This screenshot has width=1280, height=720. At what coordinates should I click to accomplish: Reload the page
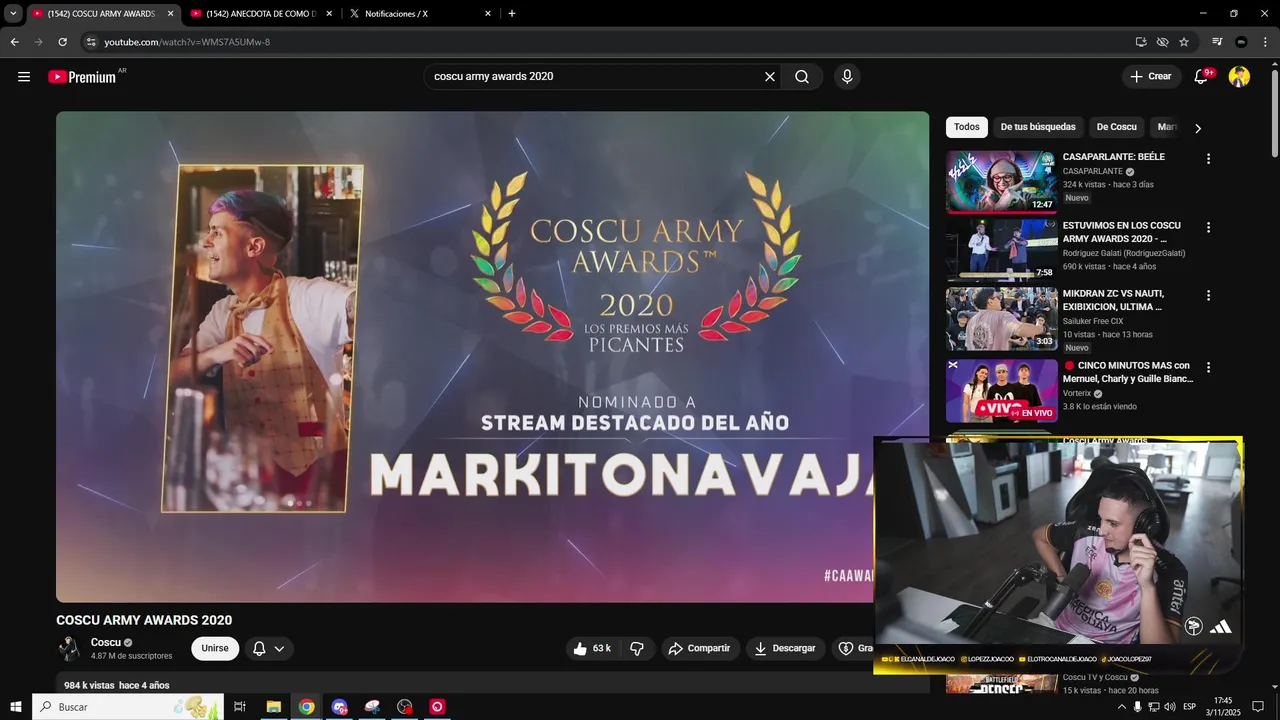click(x=62, y=42)
